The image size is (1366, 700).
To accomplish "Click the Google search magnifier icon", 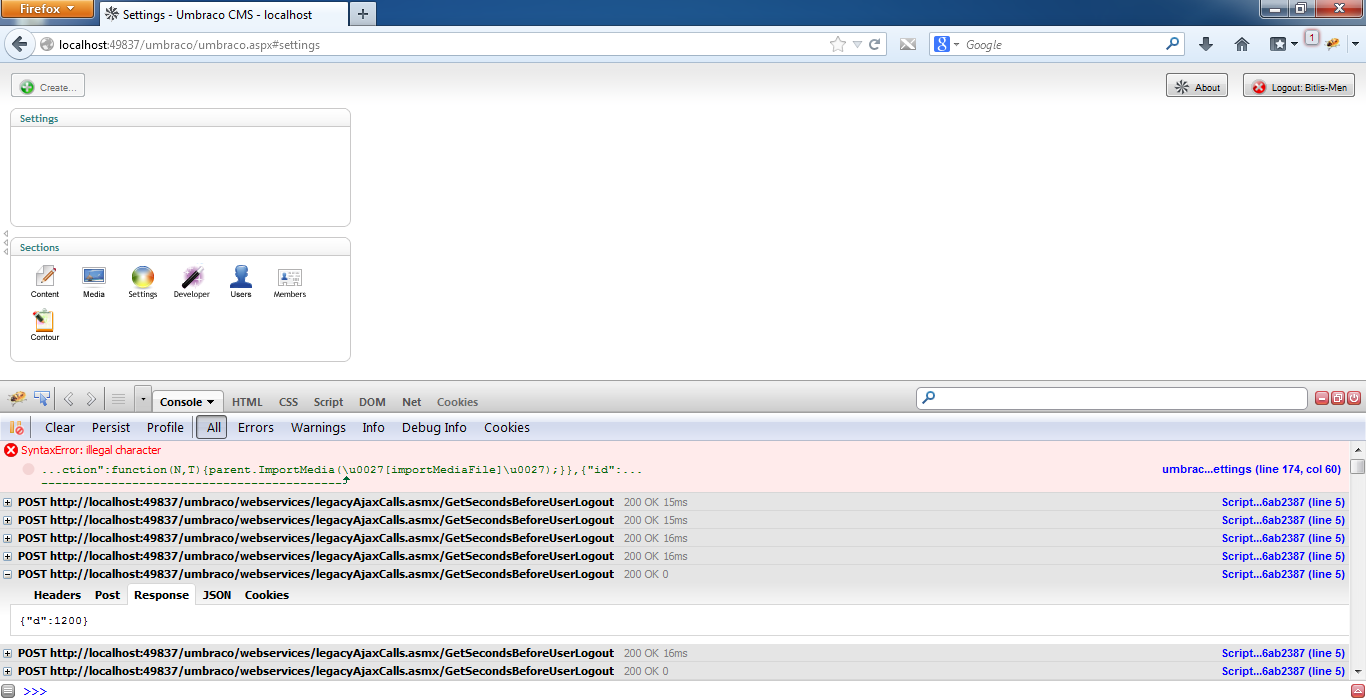I will pyautogui.click(x=1173, y=44).
